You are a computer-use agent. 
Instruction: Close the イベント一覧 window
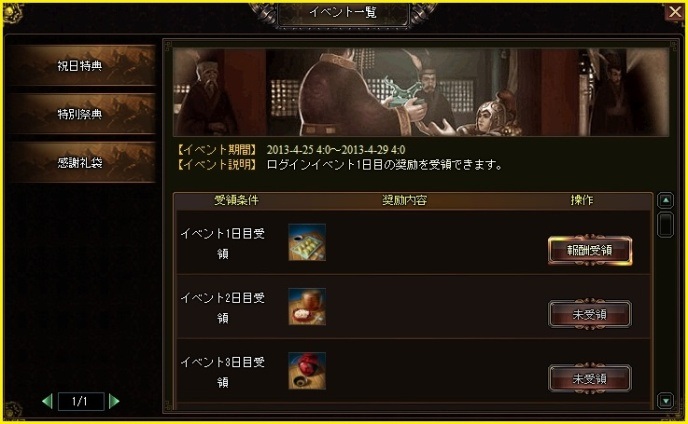click(675, 12)
